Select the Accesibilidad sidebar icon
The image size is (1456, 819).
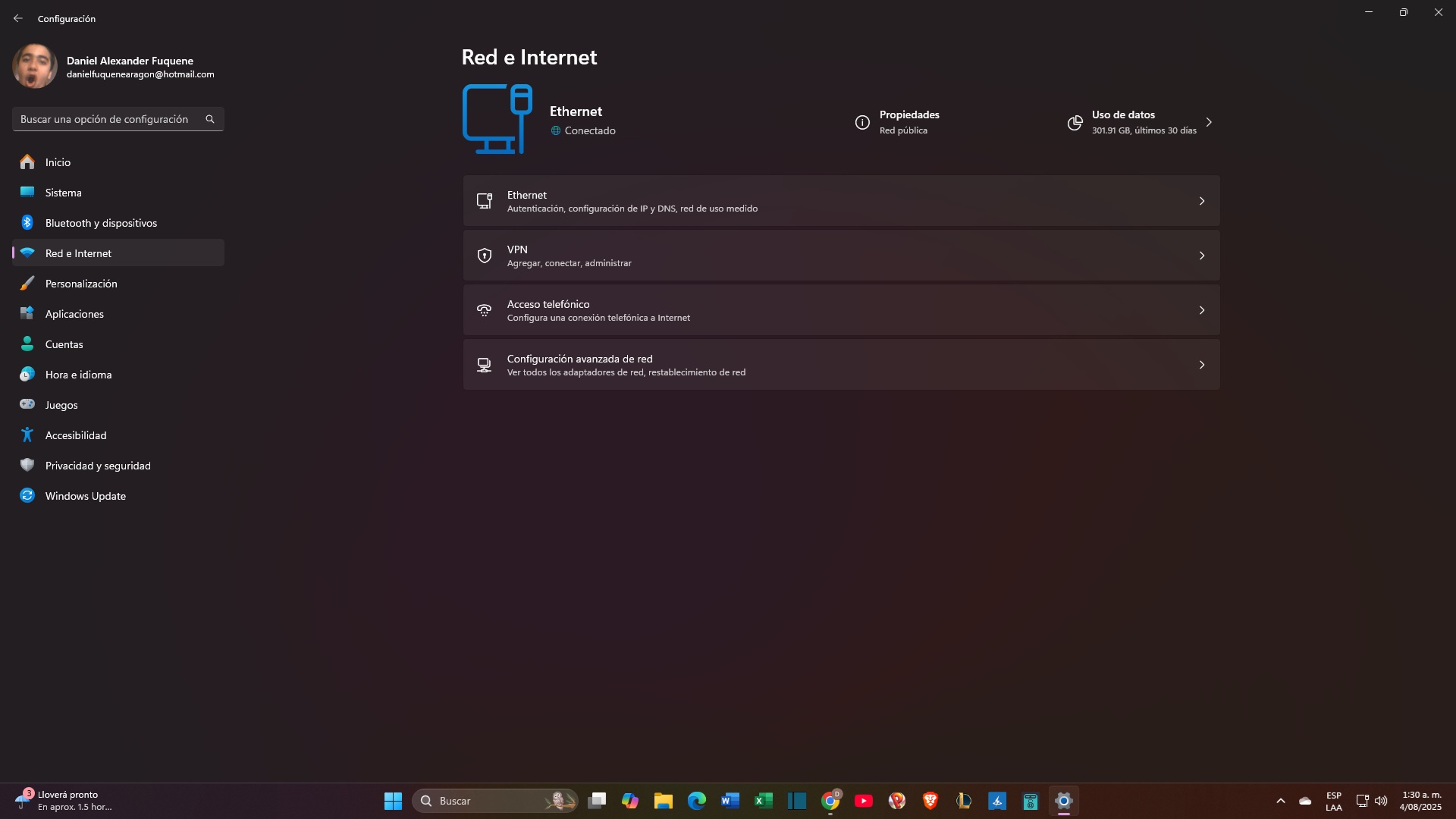(x=27, y=435)
